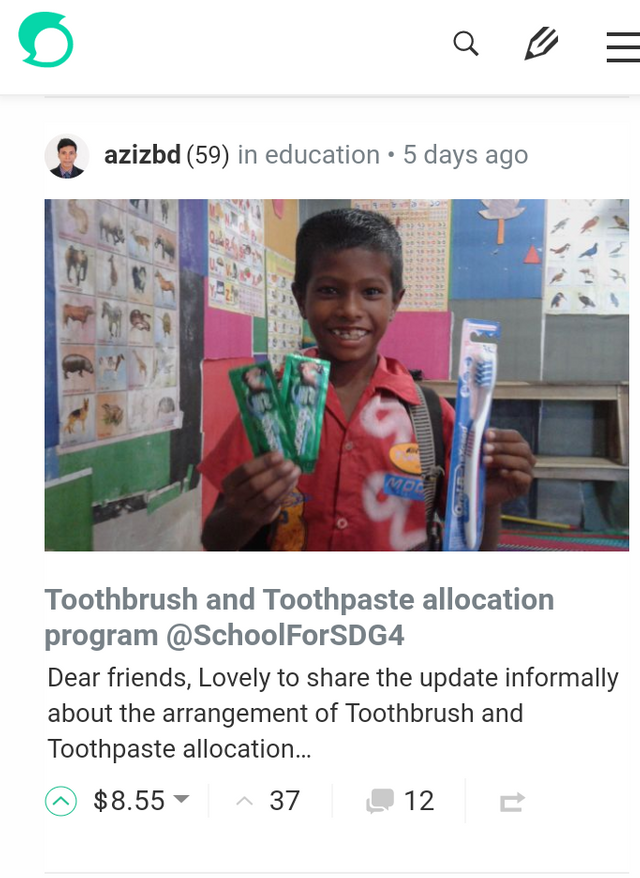640x878 pixels.
Task: Open the 12 replies count
Action: (419, 801)
